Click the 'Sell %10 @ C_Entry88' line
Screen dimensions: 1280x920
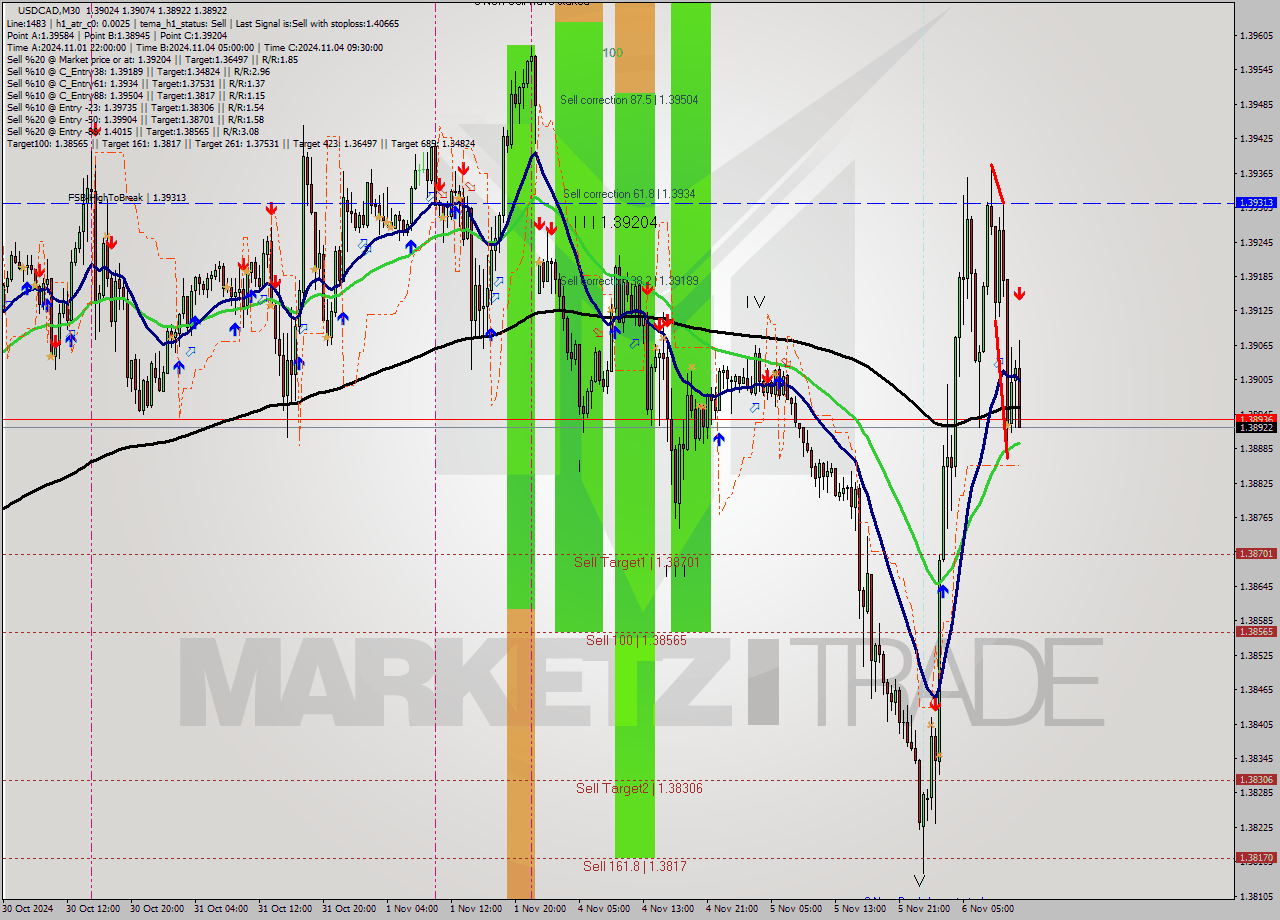tap(135, 95)
